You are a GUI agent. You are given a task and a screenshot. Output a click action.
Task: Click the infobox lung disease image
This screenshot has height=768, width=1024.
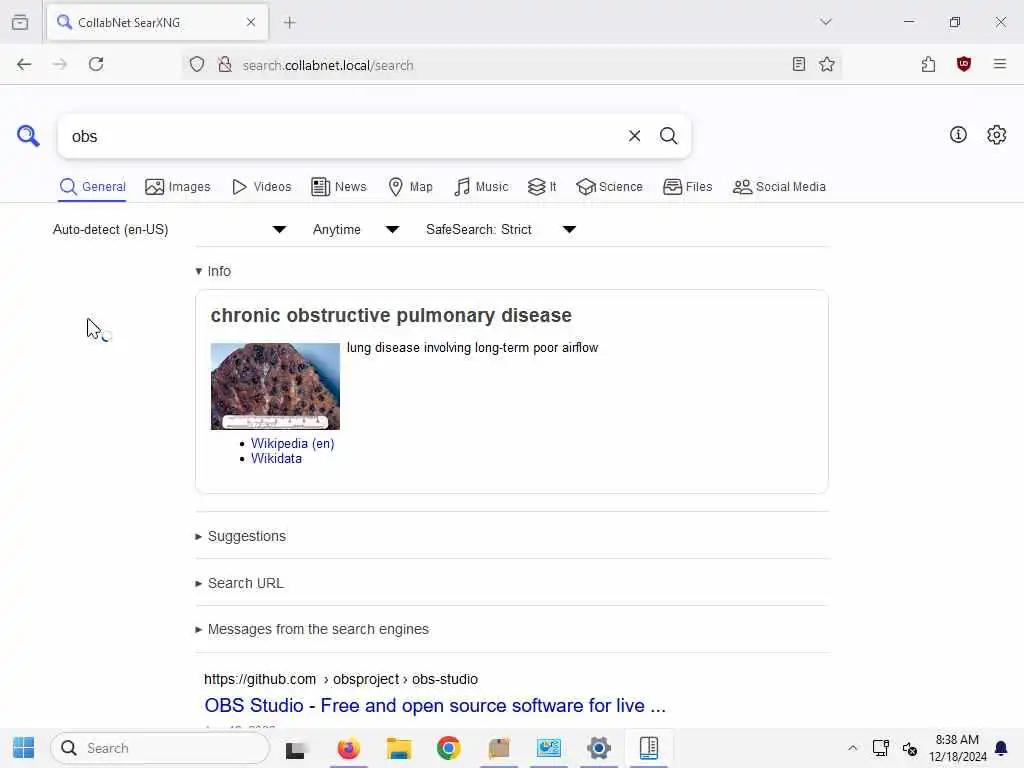[275, 386]
